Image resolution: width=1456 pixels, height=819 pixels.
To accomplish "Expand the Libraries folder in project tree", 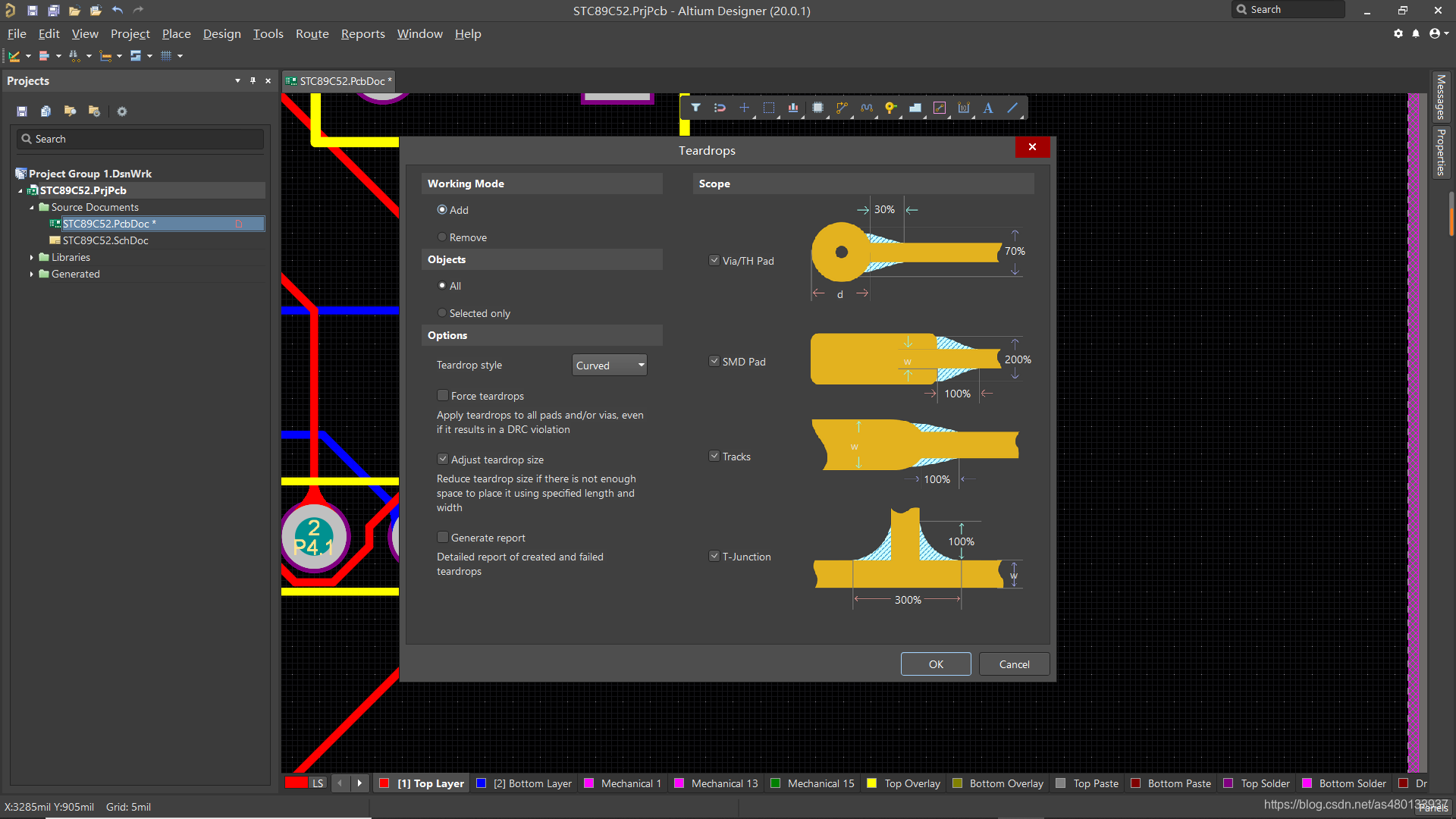I will point(32,257).
